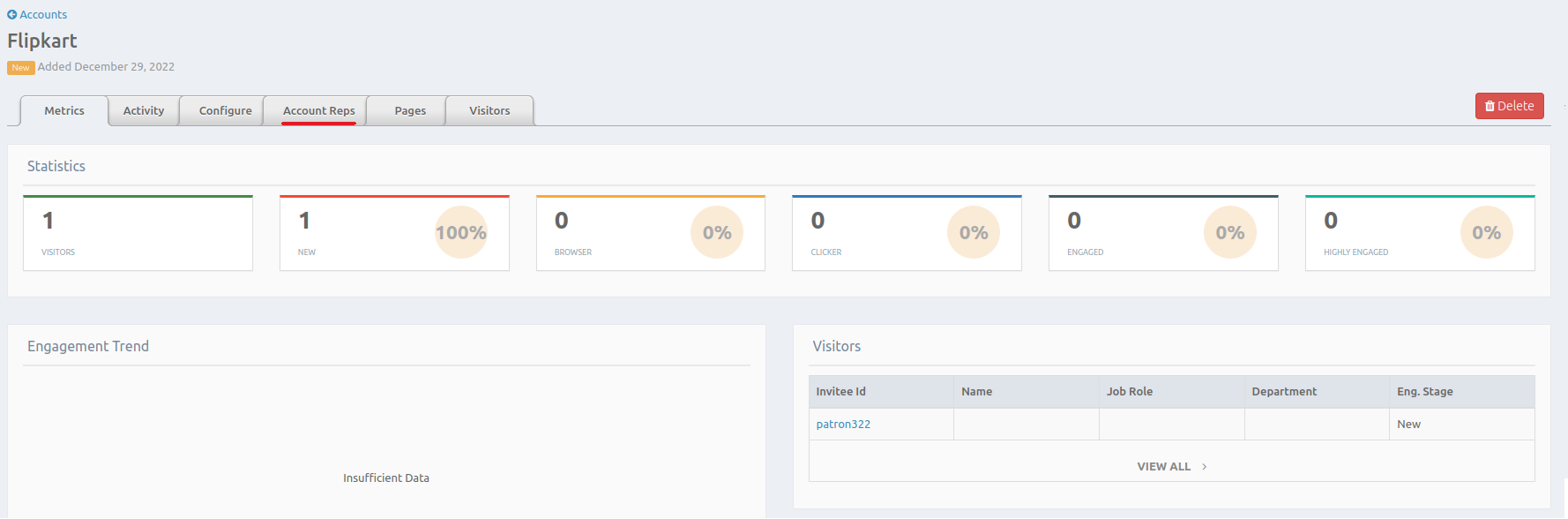Click the Flipkart account title
This screenshot has height=519, width=1568.
[x=42, y=41]
